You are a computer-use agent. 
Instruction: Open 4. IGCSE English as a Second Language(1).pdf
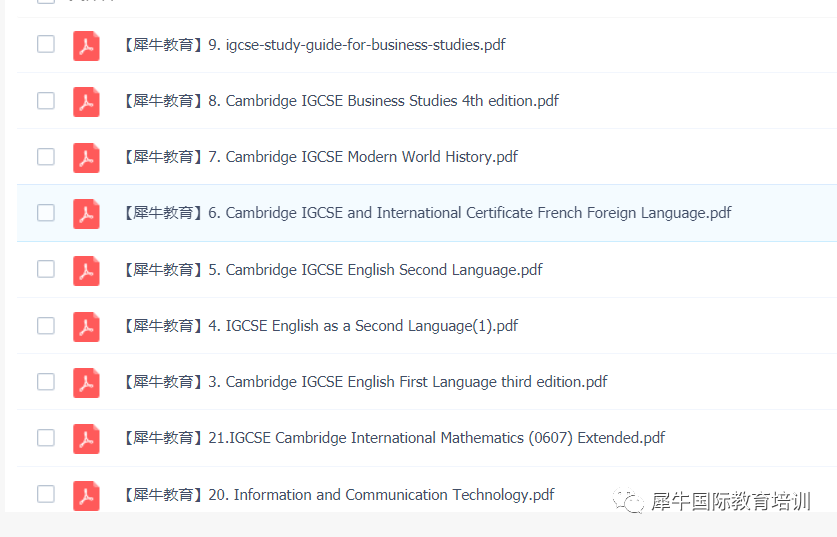pyautogui.click(x=321, y=326)
